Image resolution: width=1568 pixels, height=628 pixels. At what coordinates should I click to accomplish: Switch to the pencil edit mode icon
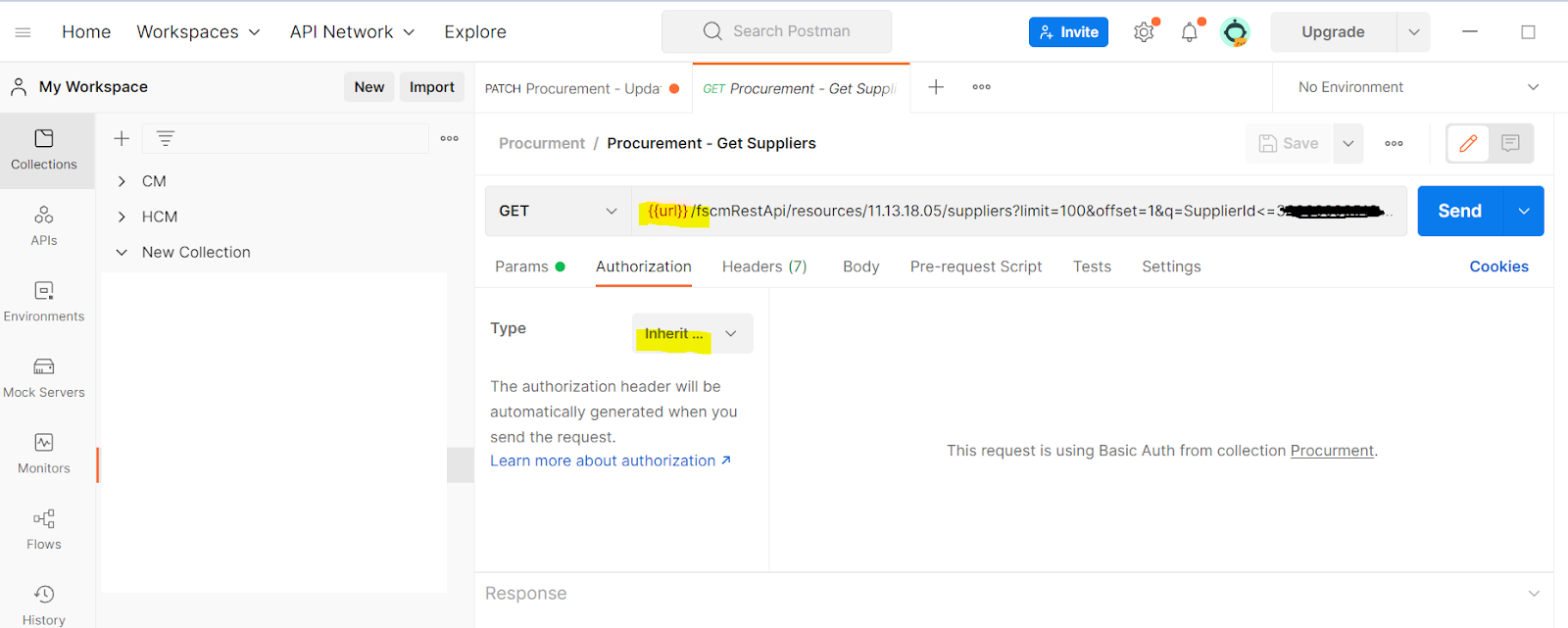[1468, 144]
